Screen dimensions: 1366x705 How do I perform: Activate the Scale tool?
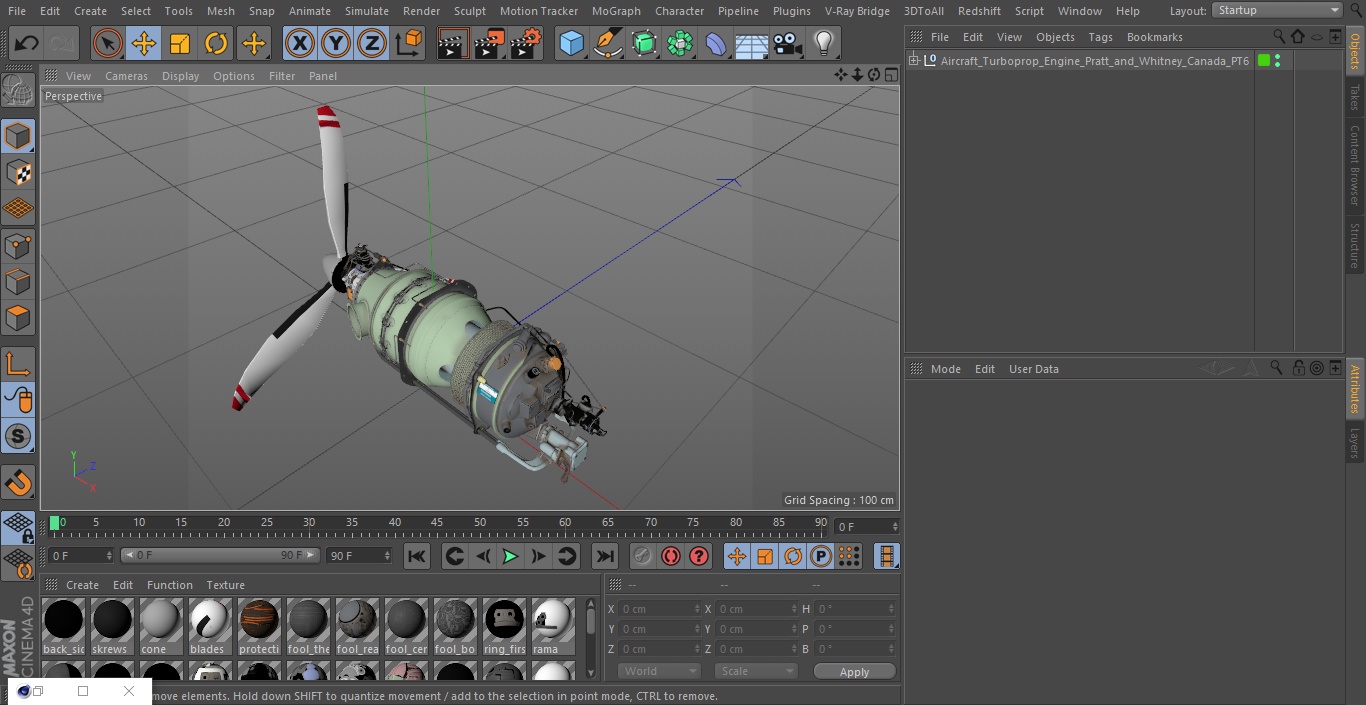[x=180, y=43]
